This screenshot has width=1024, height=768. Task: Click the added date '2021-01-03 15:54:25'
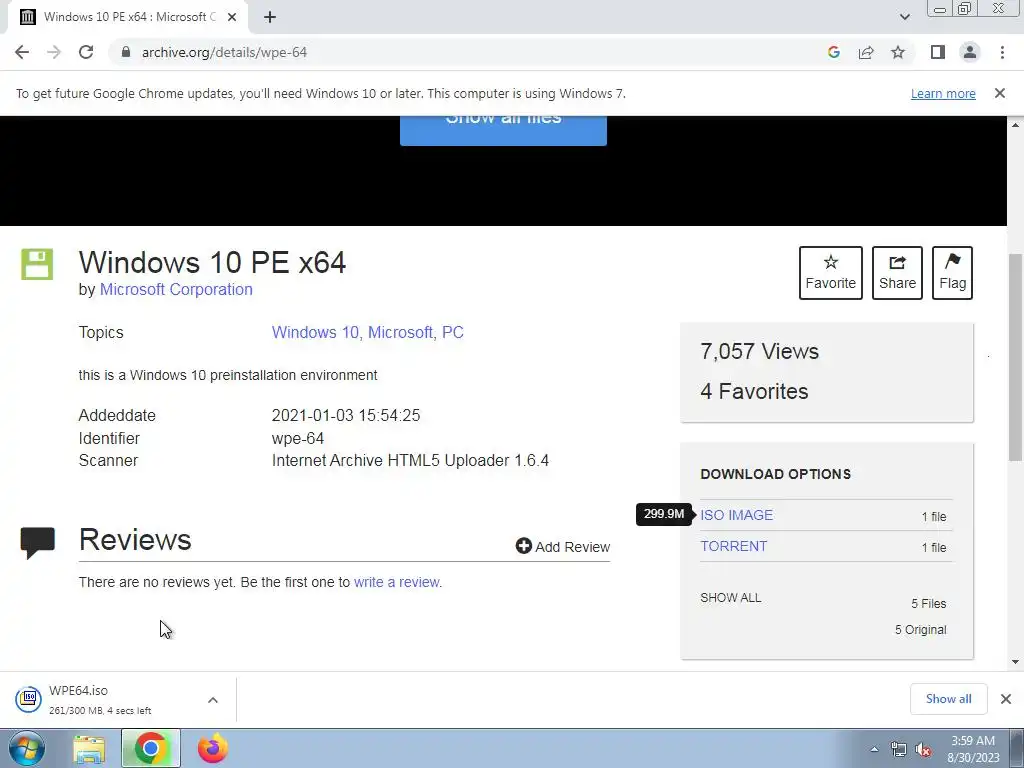[x=346, y=415]
